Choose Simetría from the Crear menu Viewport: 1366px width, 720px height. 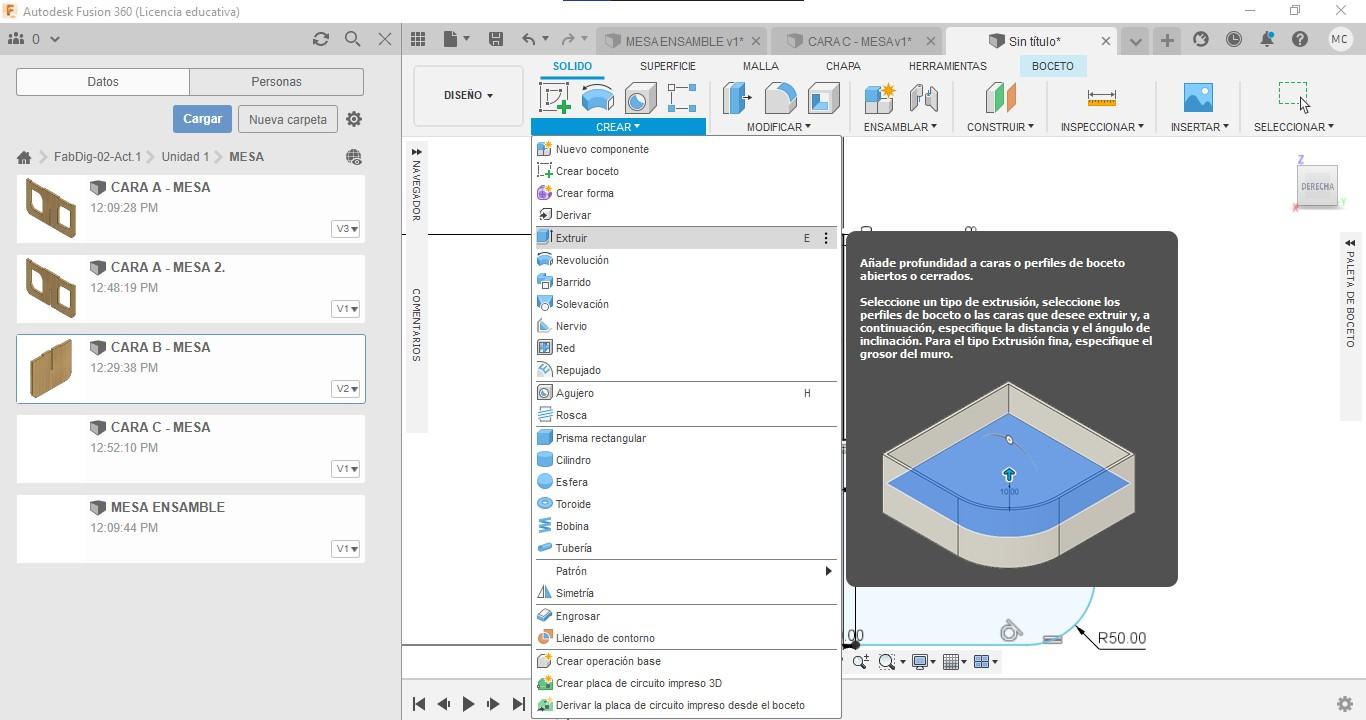(686, 593)
